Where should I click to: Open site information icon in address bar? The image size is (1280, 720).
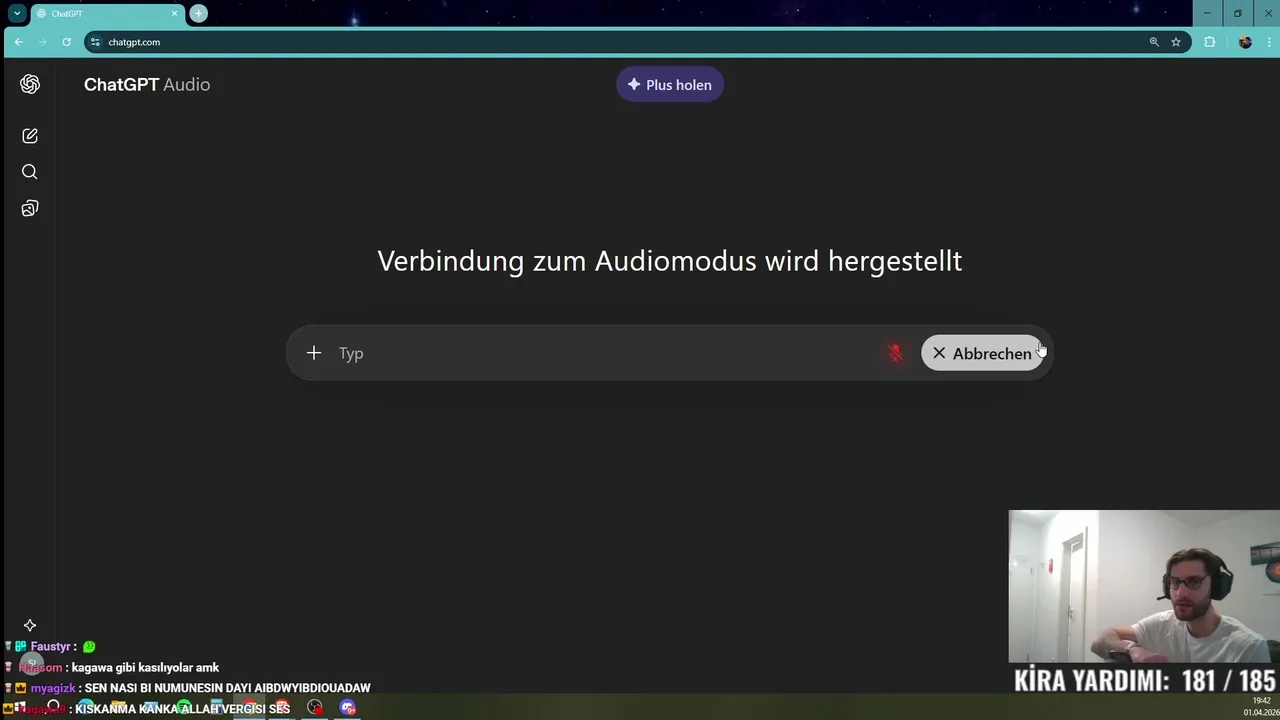click(x=95, y=42)
